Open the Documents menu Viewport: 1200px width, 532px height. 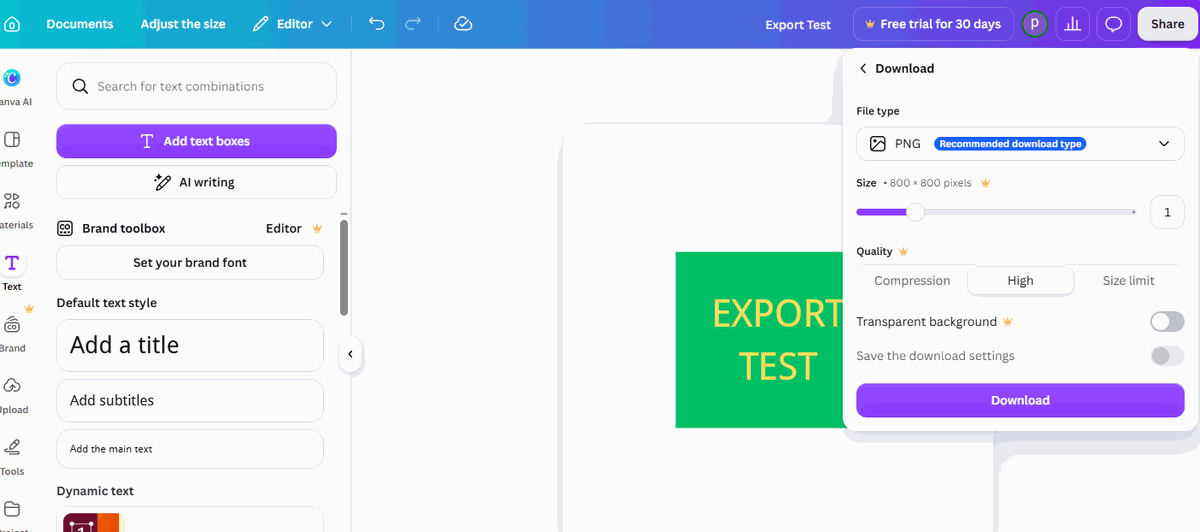point(80,24)
